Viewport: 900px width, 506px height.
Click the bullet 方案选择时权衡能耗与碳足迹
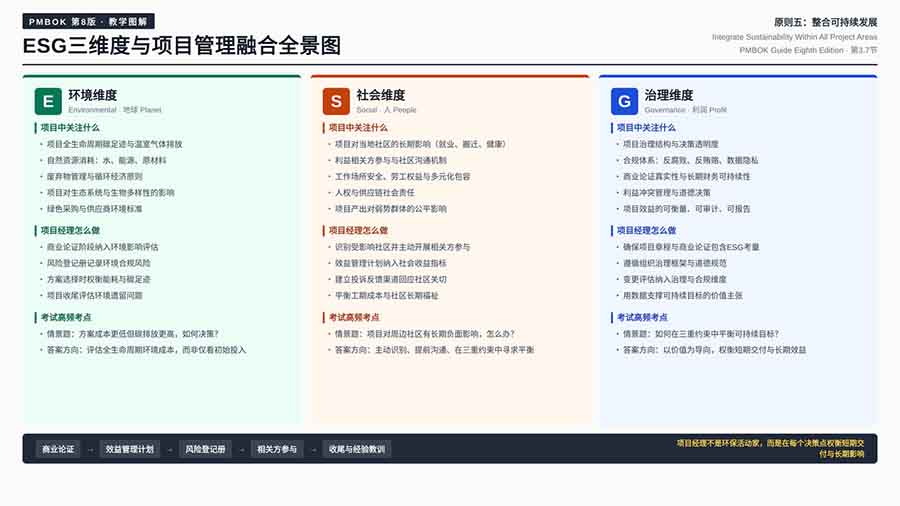(x=99, y=279)
